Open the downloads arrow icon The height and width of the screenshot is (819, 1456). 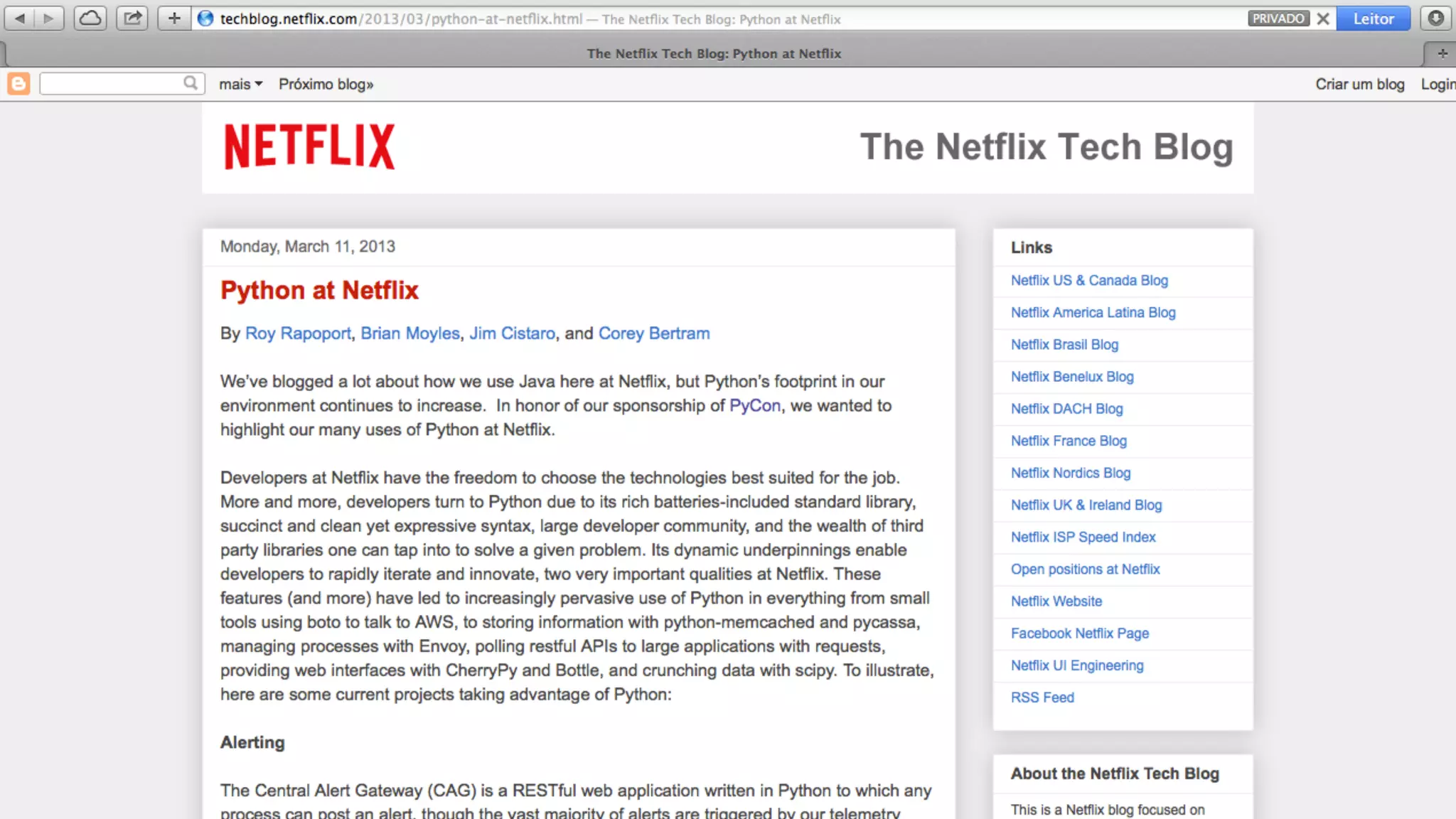click(x=1436, y=18)
